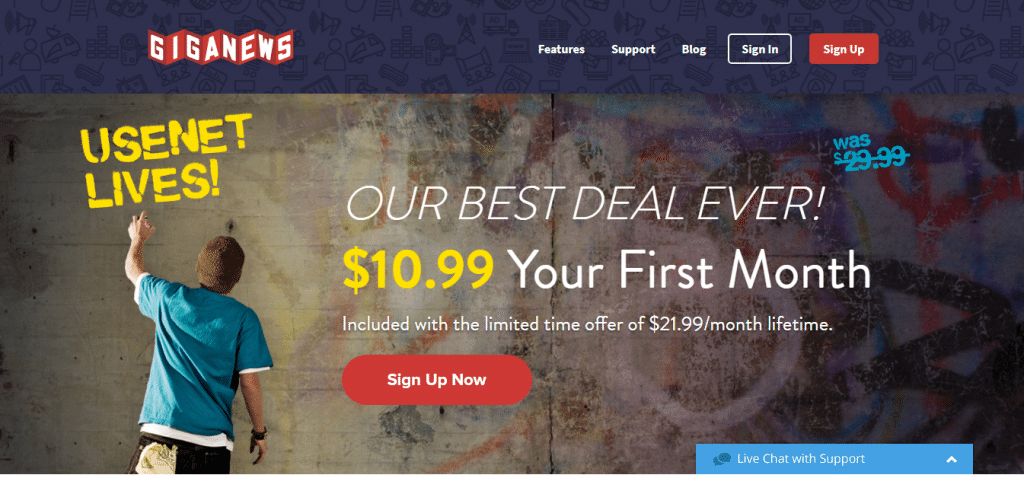Go to the Support page

(x=633, y=50)
